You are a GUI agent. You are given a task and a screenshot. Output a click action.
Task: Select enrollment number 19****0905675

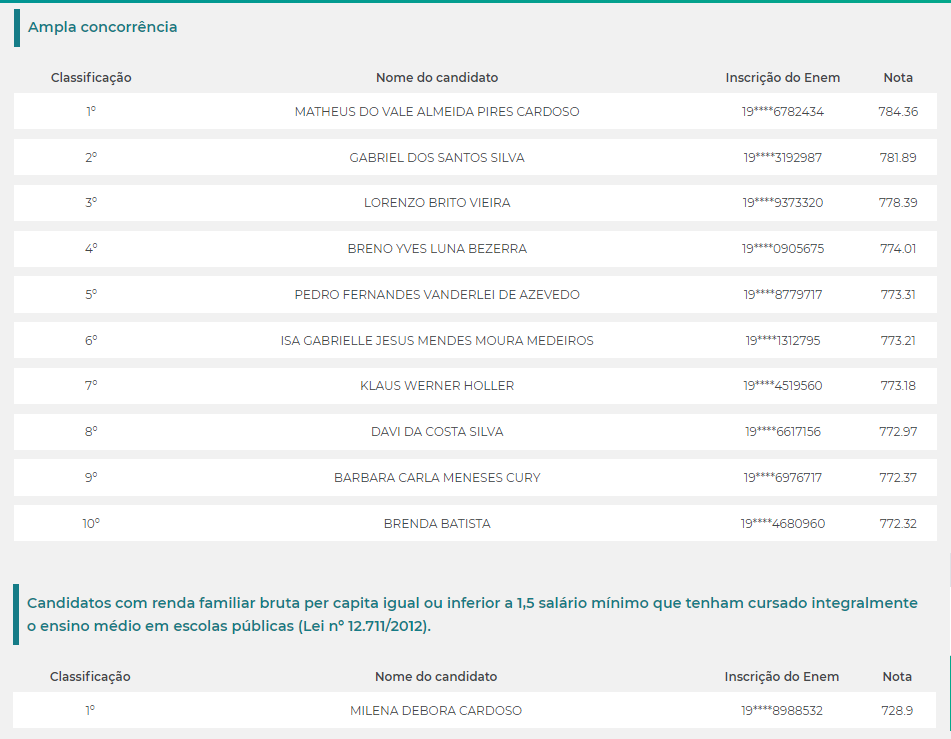point(782,249)
